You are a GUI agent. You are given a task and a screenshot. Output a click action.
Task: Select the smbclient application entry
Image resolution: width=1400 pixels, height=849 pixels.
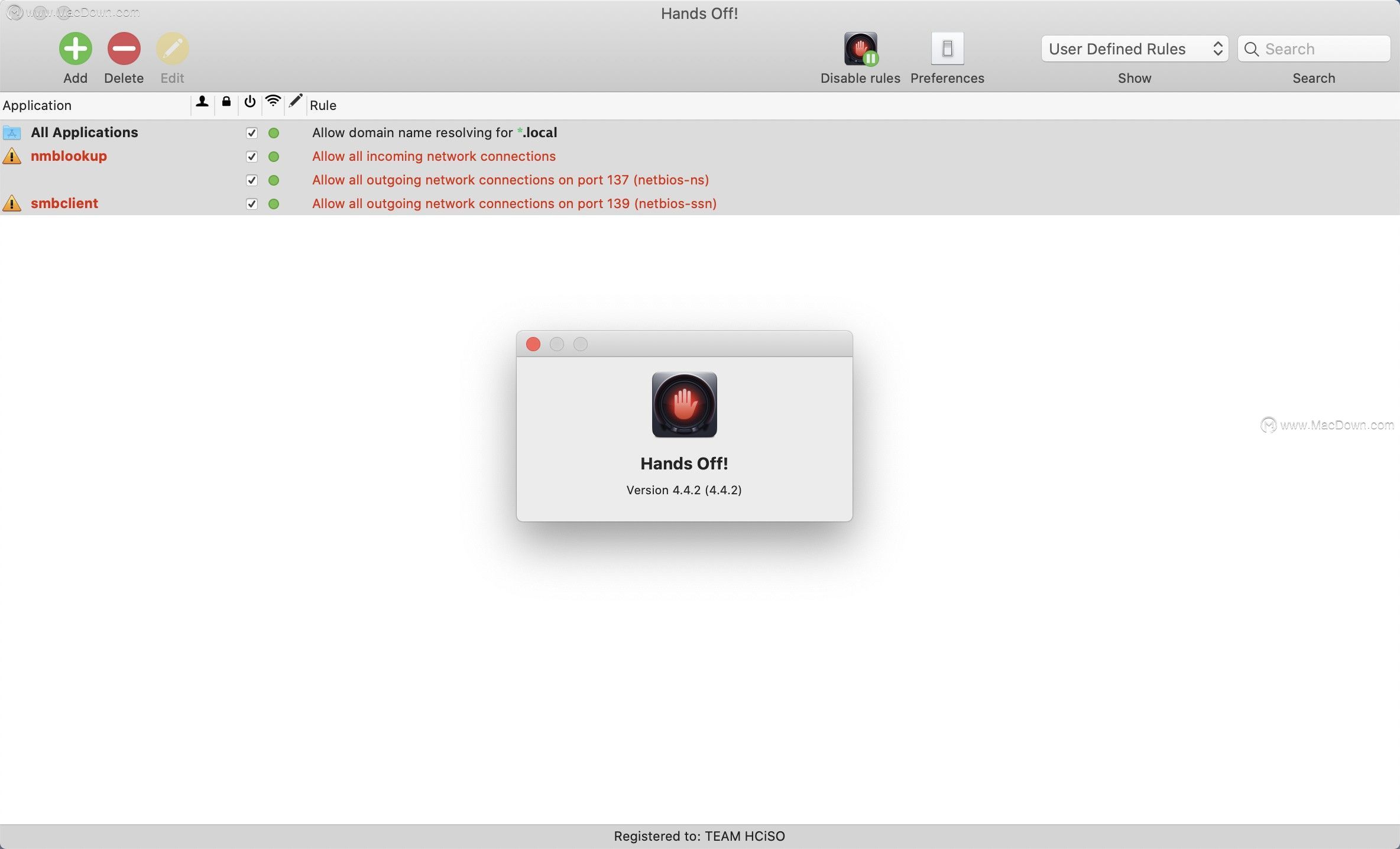pos(64,203)
